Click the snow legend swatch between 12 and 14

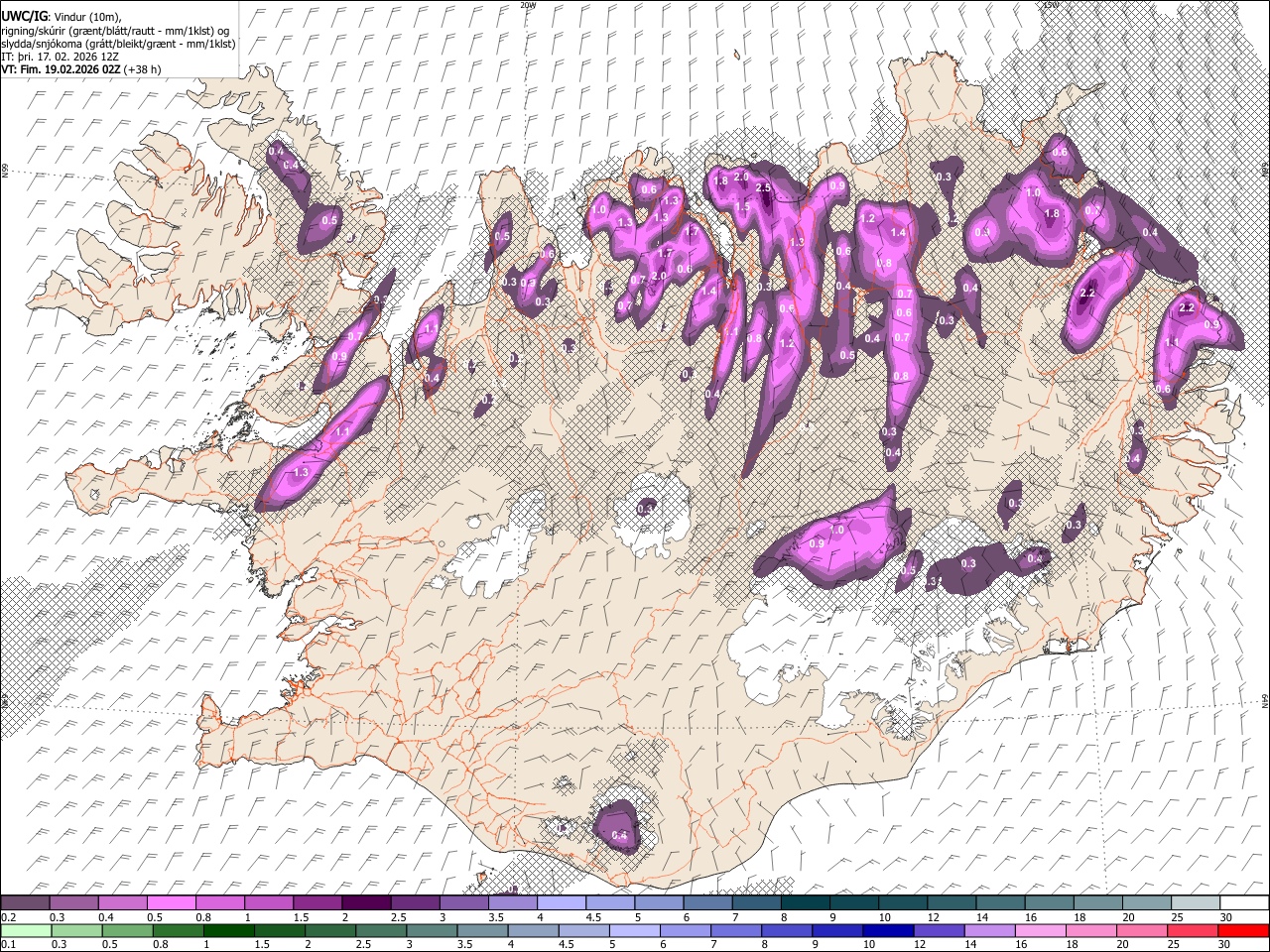coord(952,903)
